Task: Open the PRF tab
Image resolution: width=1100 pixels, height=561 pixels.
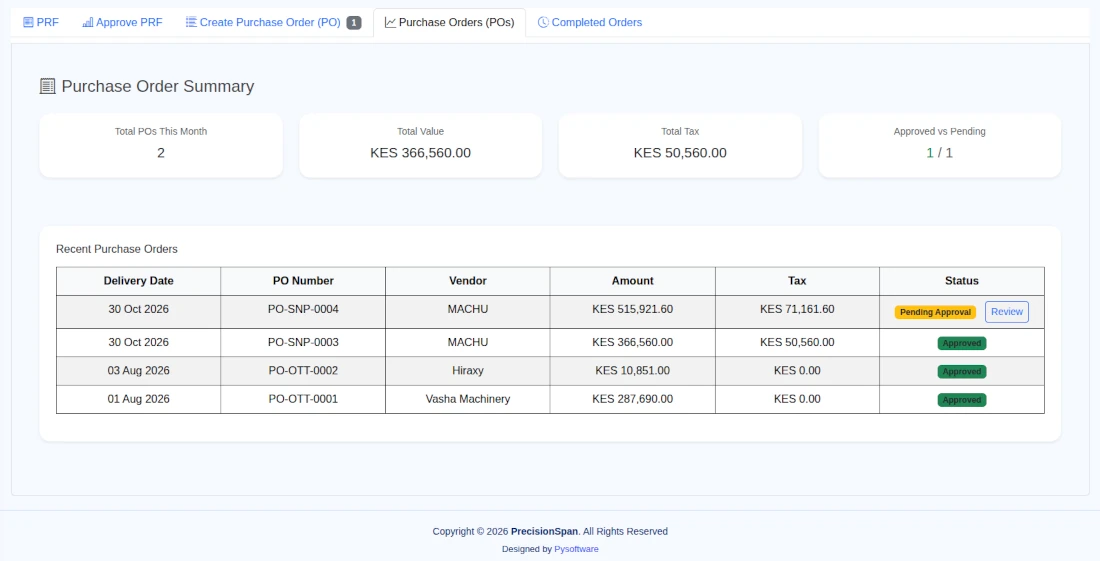Action: (41, 22)
